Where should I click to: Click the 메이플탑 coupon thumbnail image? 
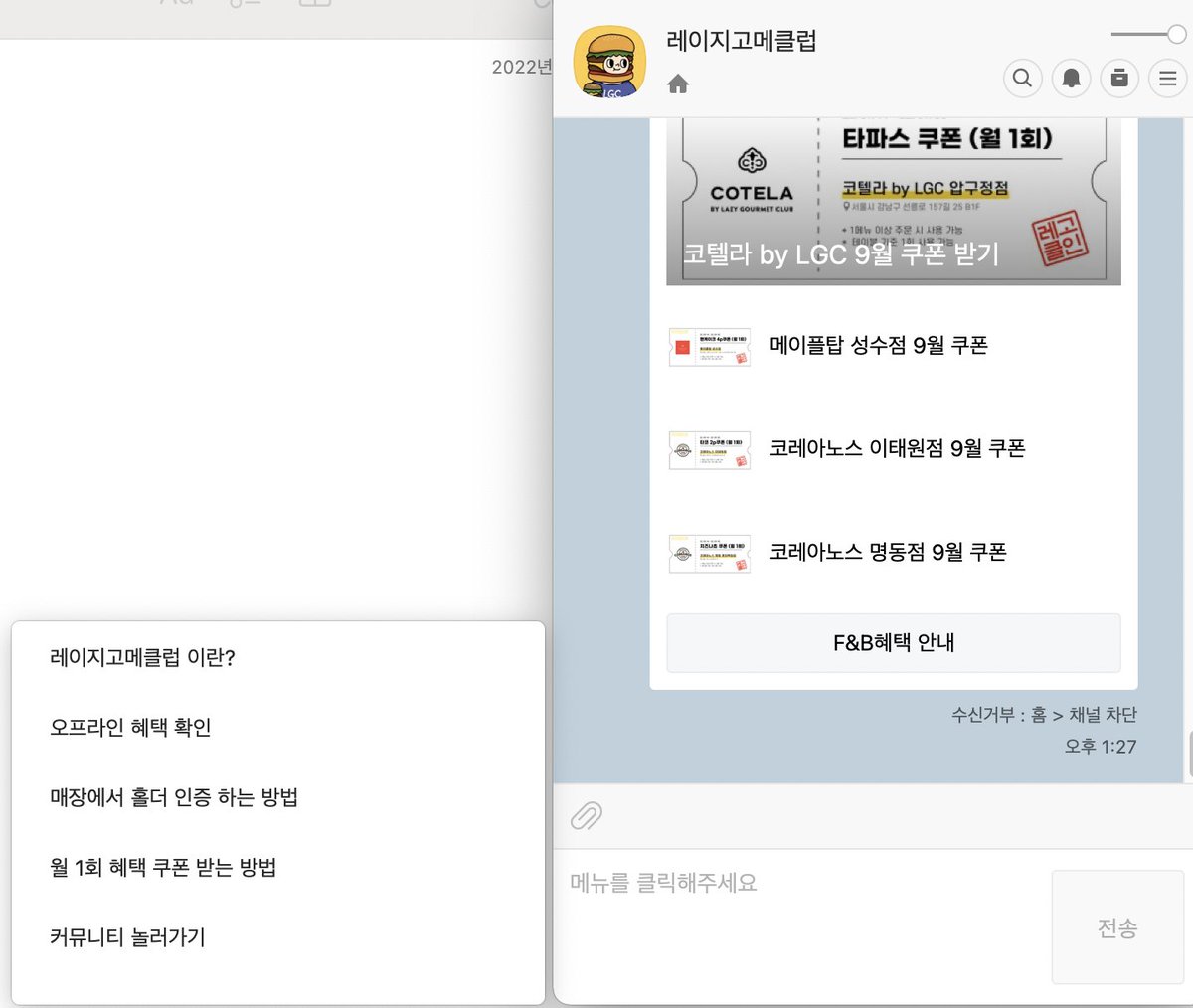coord(710,347)
